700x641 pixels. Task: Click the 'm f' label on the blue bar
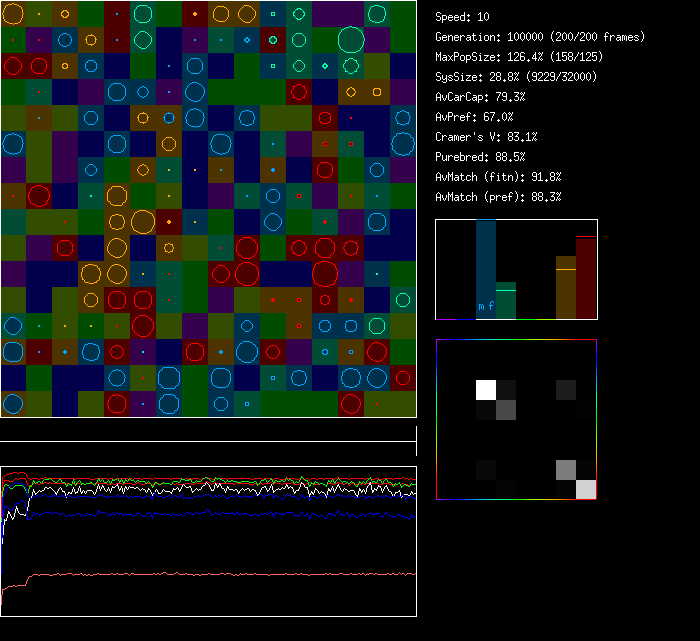click(x=486, y=307)
